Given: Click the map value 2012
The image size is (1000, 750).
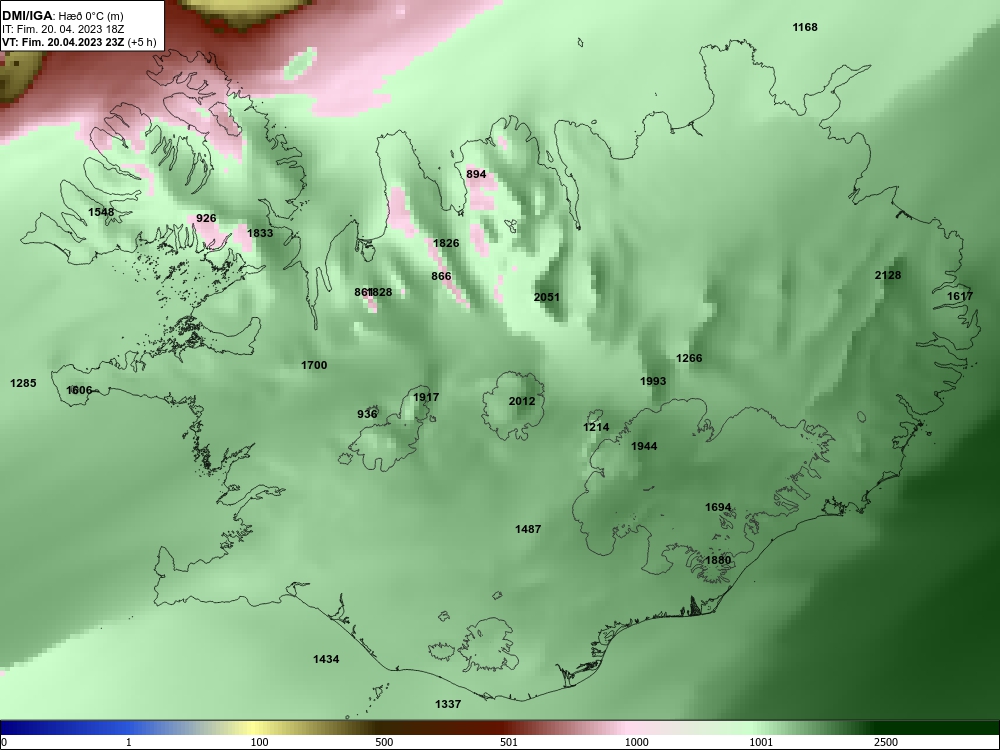Looking at the screenshot, I should 522,401.
